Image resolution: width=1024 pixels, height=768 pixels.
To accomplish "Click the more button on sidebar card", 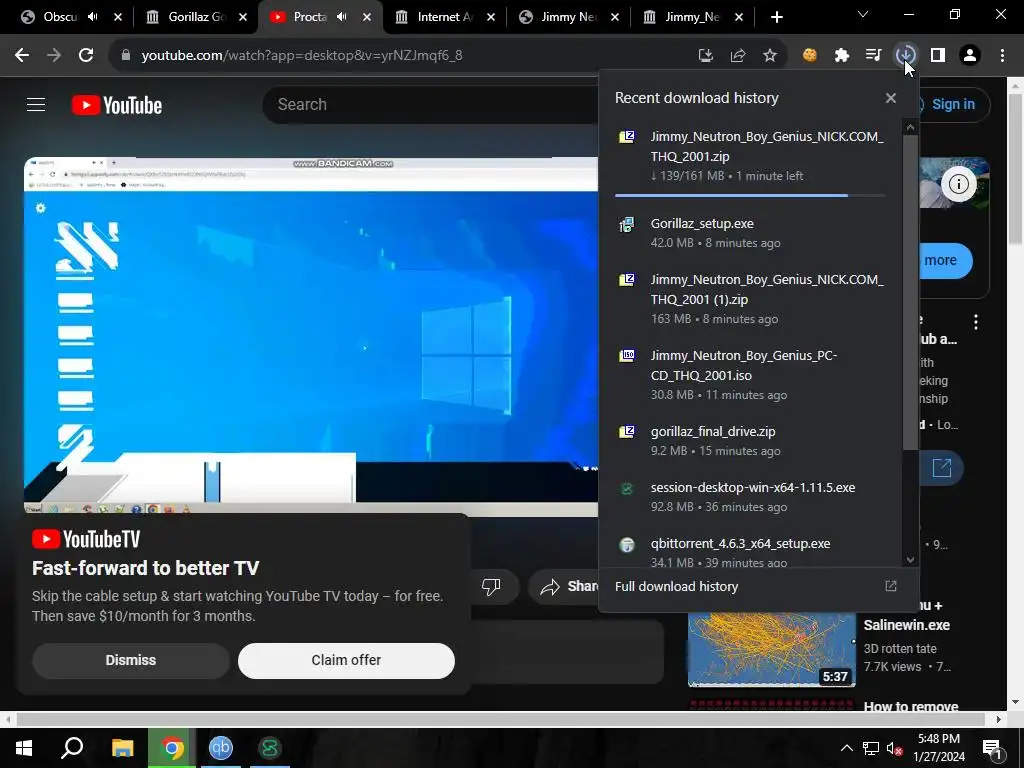I will pyautogui.click(x=944, y=260).
